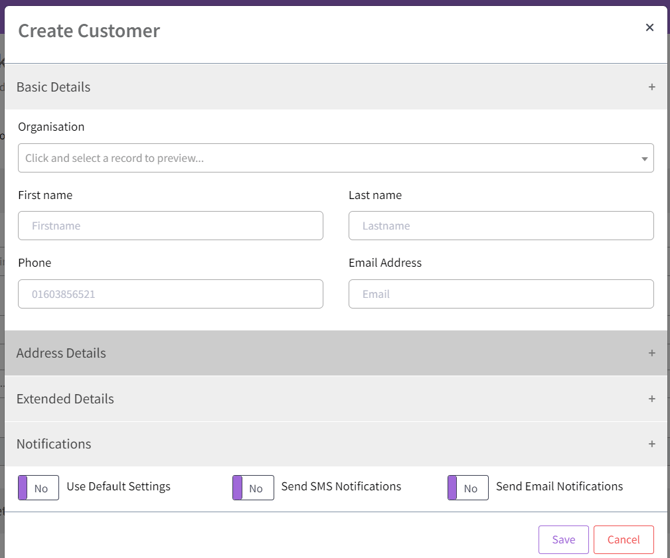Viewport: 670px width, 558px height.
Task: Focus the Last name input box
Action: 501,226
